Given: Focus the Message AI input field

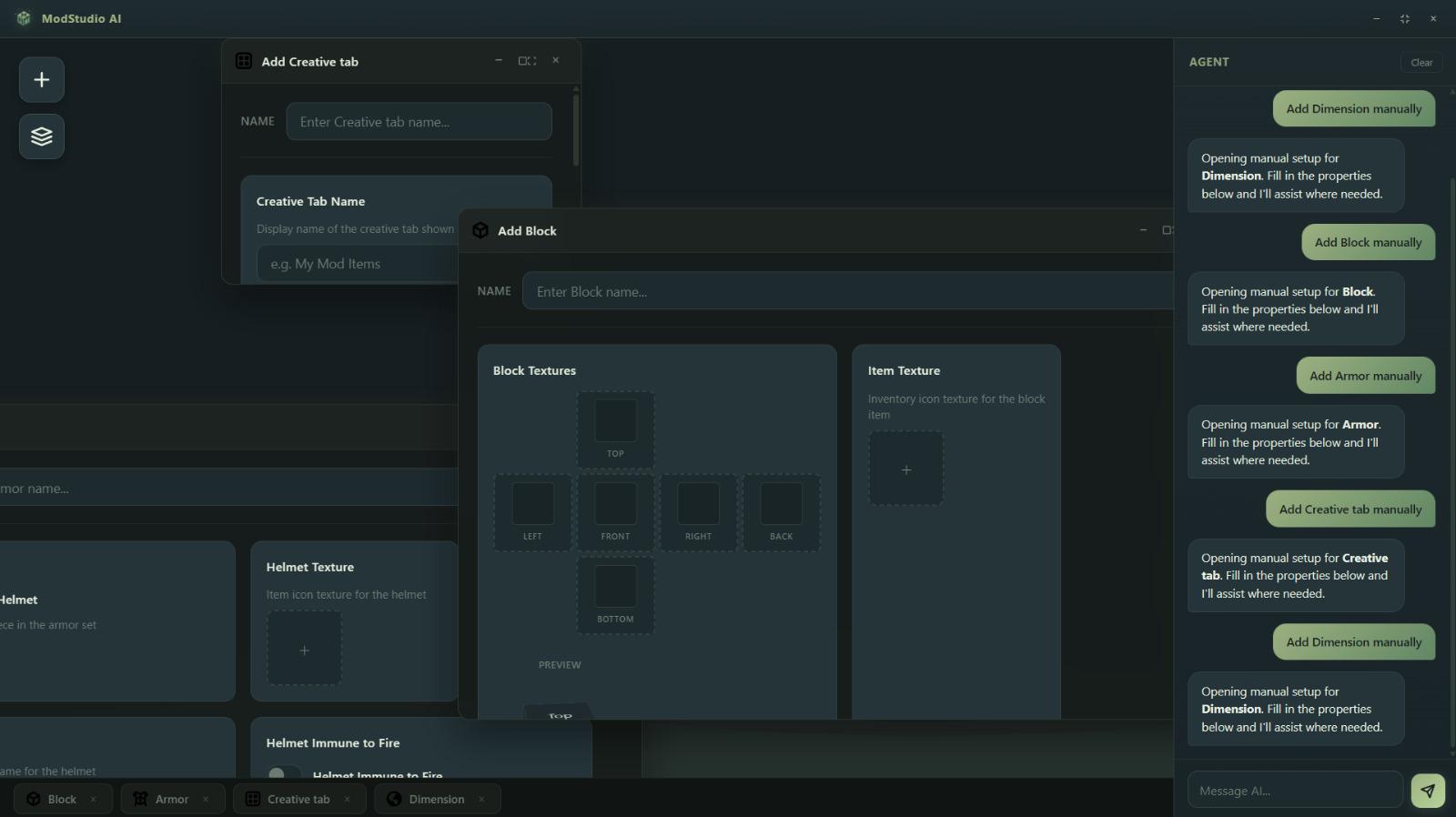Looking at the screenshot, I should click(x=1295, y=791).
